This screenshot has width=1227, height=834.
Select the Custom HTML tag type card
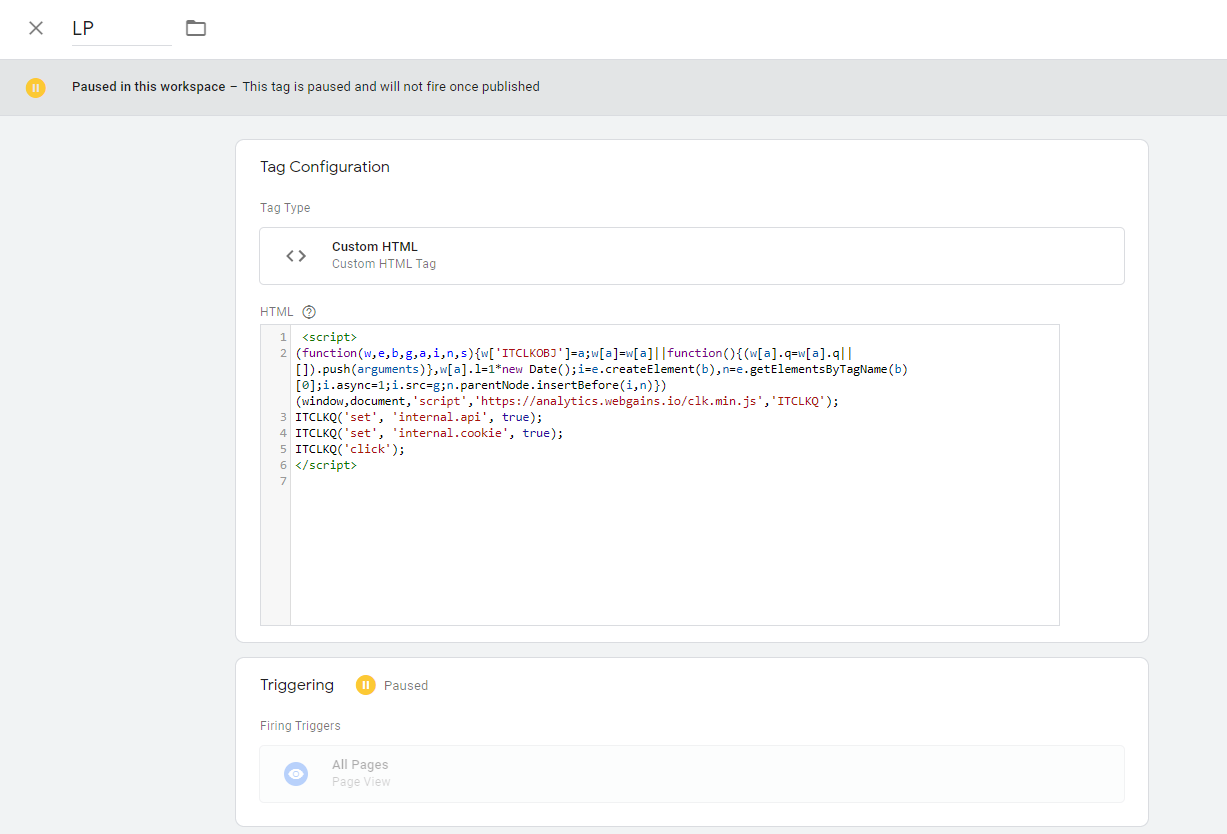click(691, 256)
